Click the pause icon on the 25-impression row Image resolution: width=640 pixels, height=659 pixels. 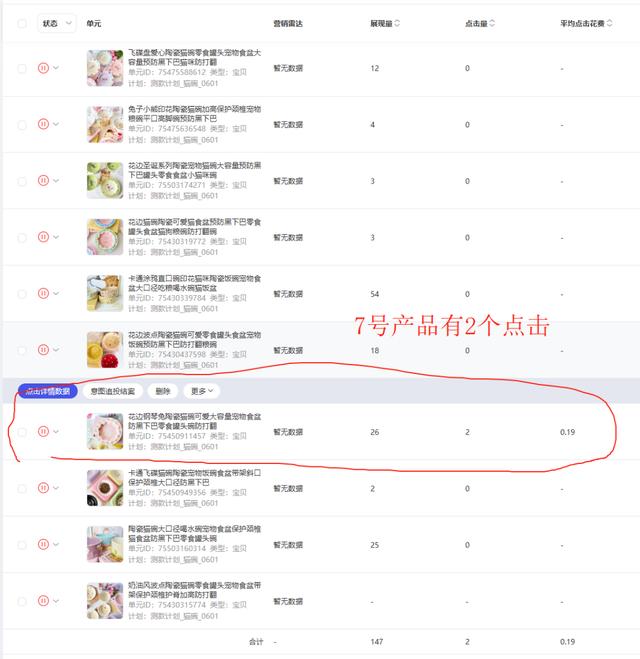(x=43, y=544)
